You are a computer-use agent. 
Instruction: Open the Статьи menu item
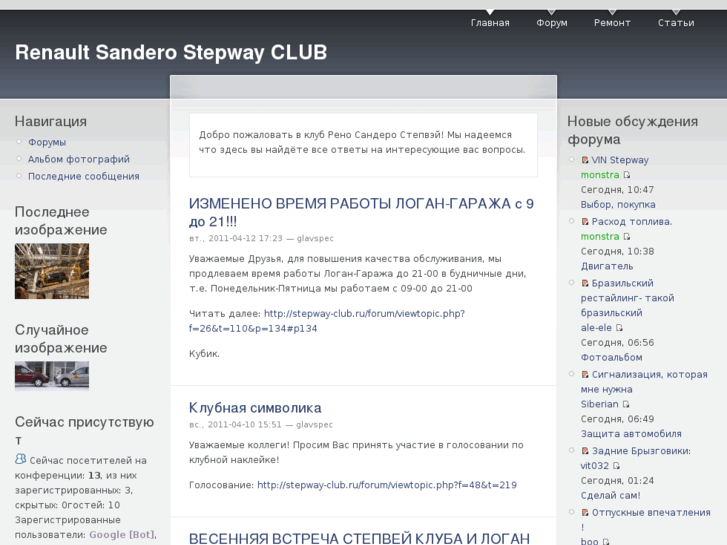[676, 23]
